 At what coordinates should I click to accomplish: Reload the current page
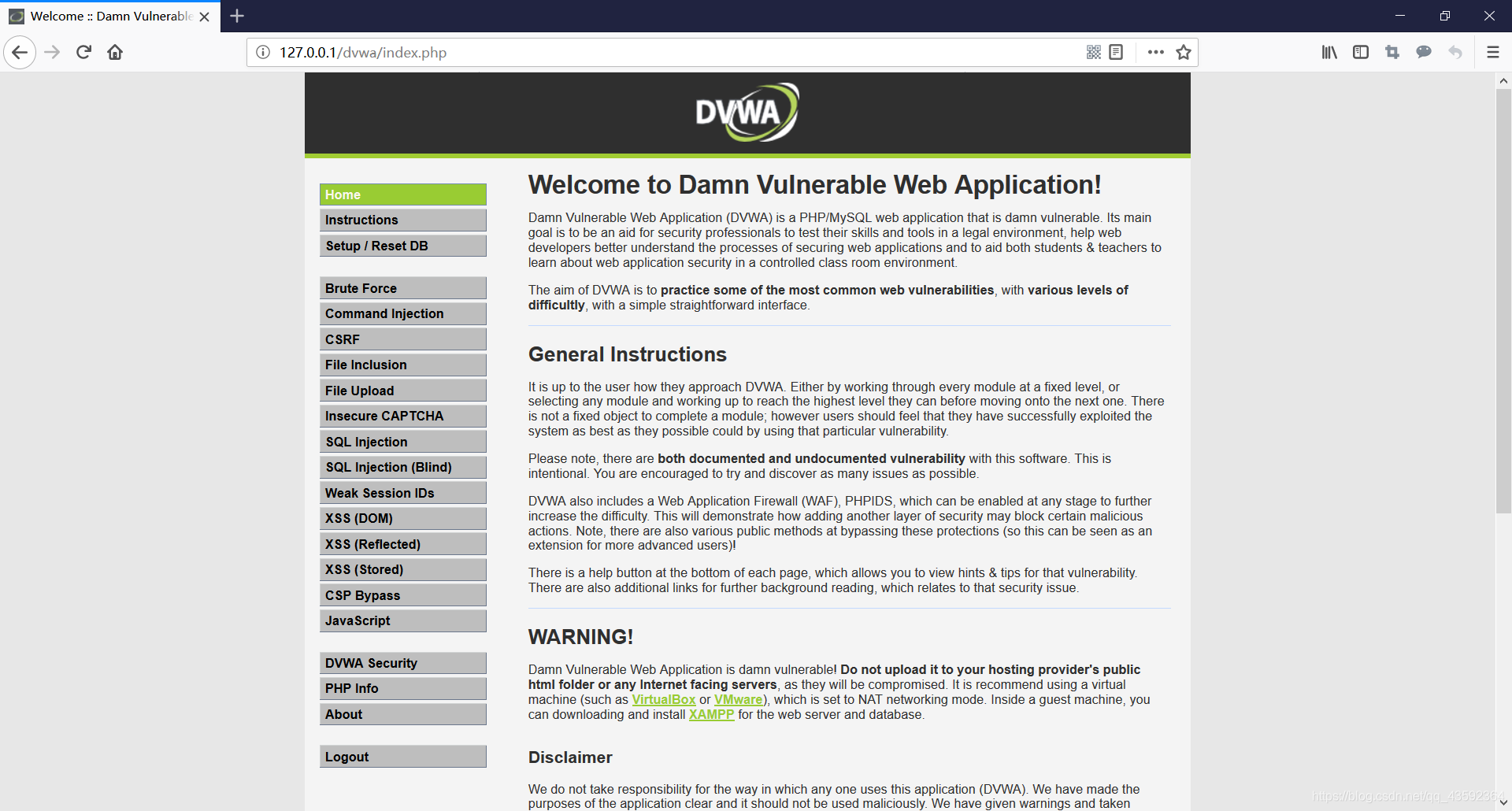click(x=83, y=53)
